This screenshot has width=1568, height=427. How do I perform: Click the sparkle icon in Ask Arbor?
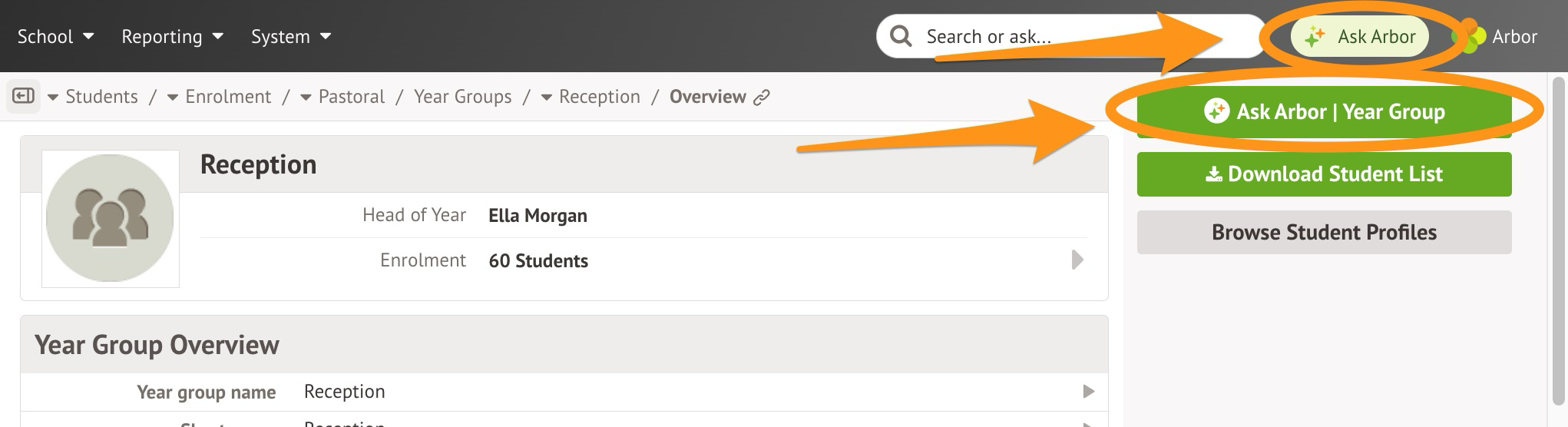(1315, 36)
